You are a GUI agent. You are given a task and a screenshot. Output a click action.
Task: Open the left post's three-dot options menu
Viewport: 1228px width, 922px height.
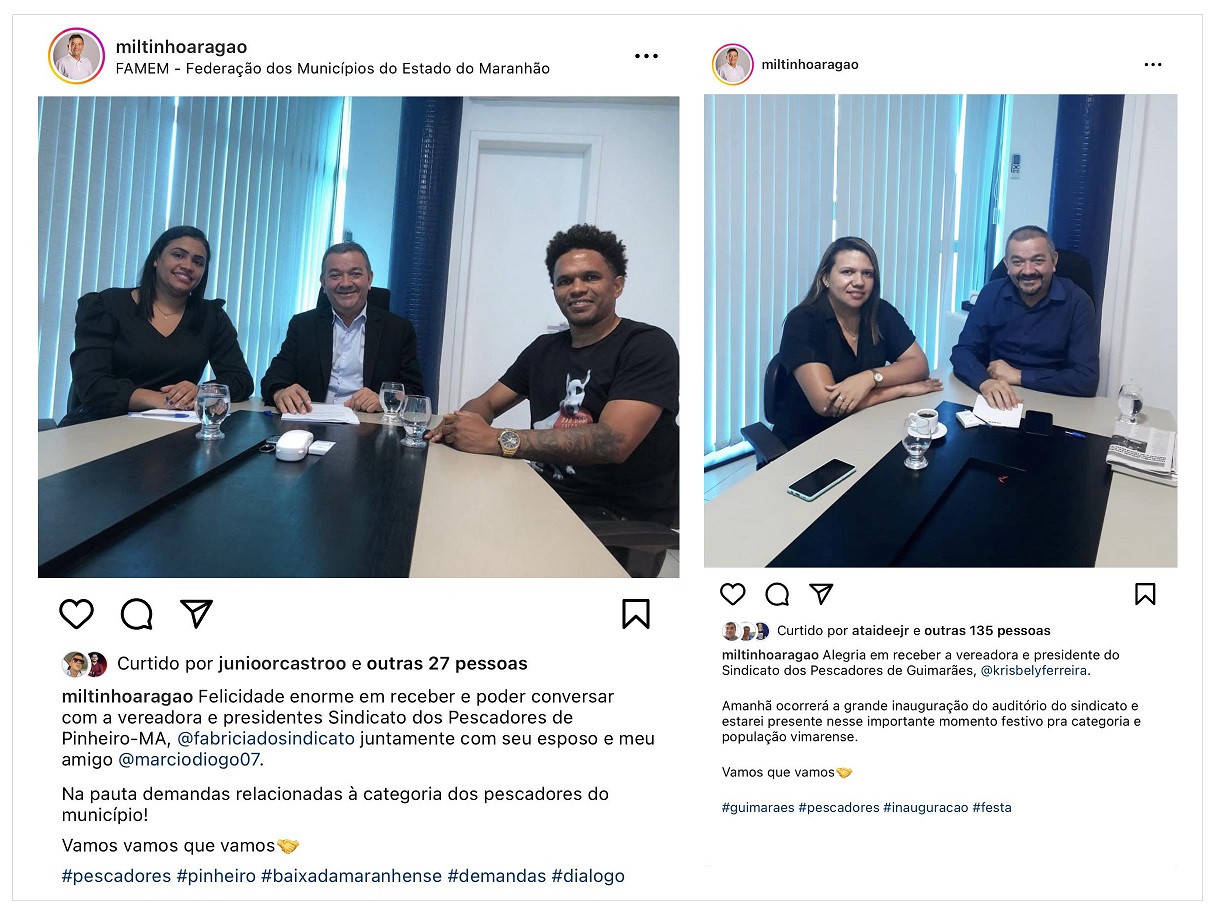pyautogui.click(x=647, y=56)
